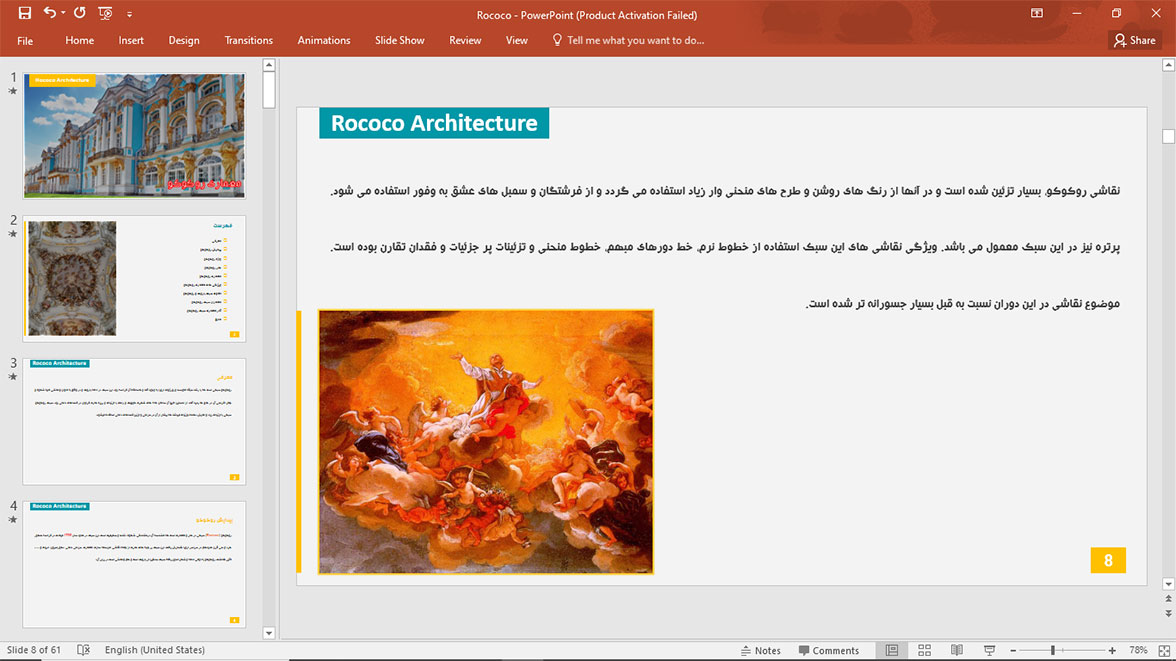Click the third Persian text line on slide

962,303
